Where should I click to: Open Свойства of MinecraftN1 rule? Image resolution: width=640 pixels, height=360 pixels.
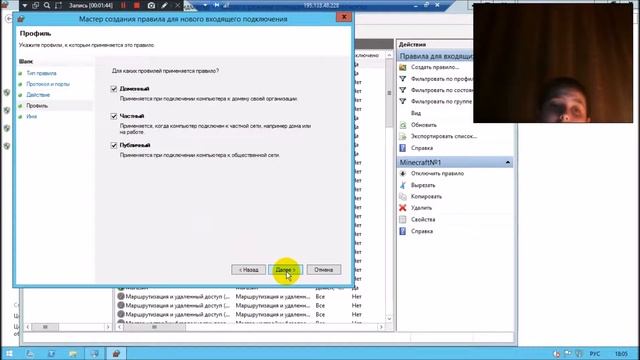(423, 220)
